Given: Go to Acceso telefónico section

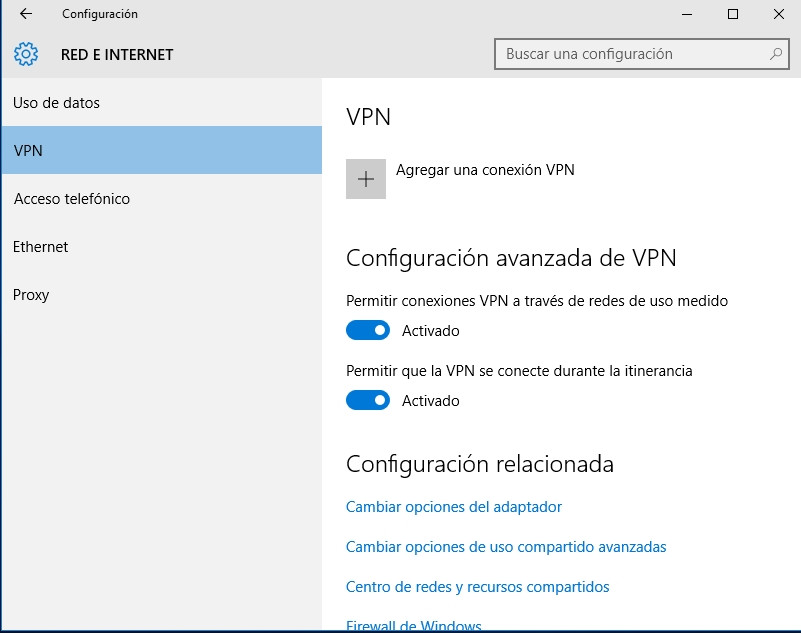Looking at the screenshot, I should pyautogui.click(x=72, y=199).
